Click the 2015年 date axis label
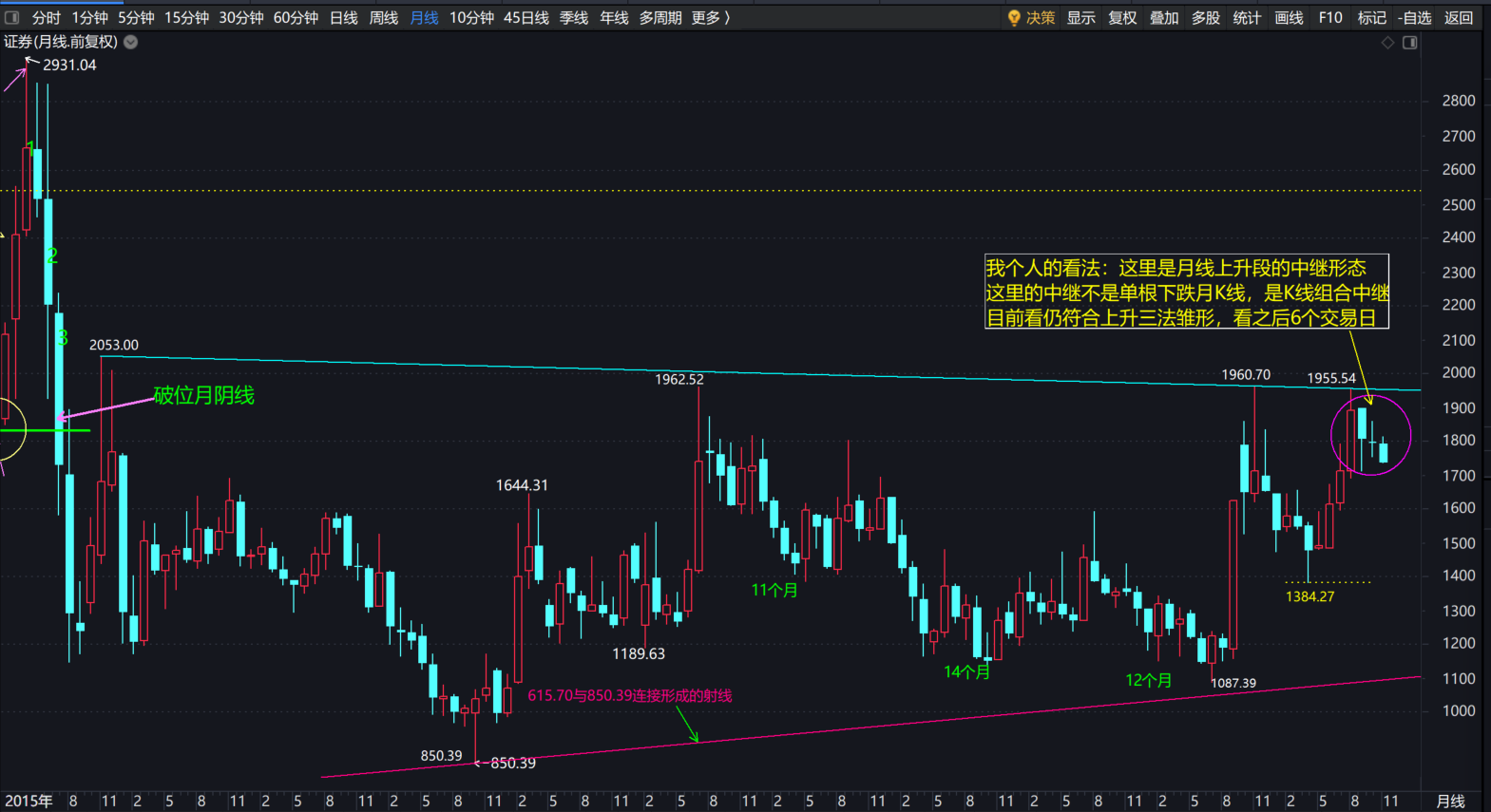This screenshot has height=812, width=1491. pyautogui.click(x=29, y=801)
